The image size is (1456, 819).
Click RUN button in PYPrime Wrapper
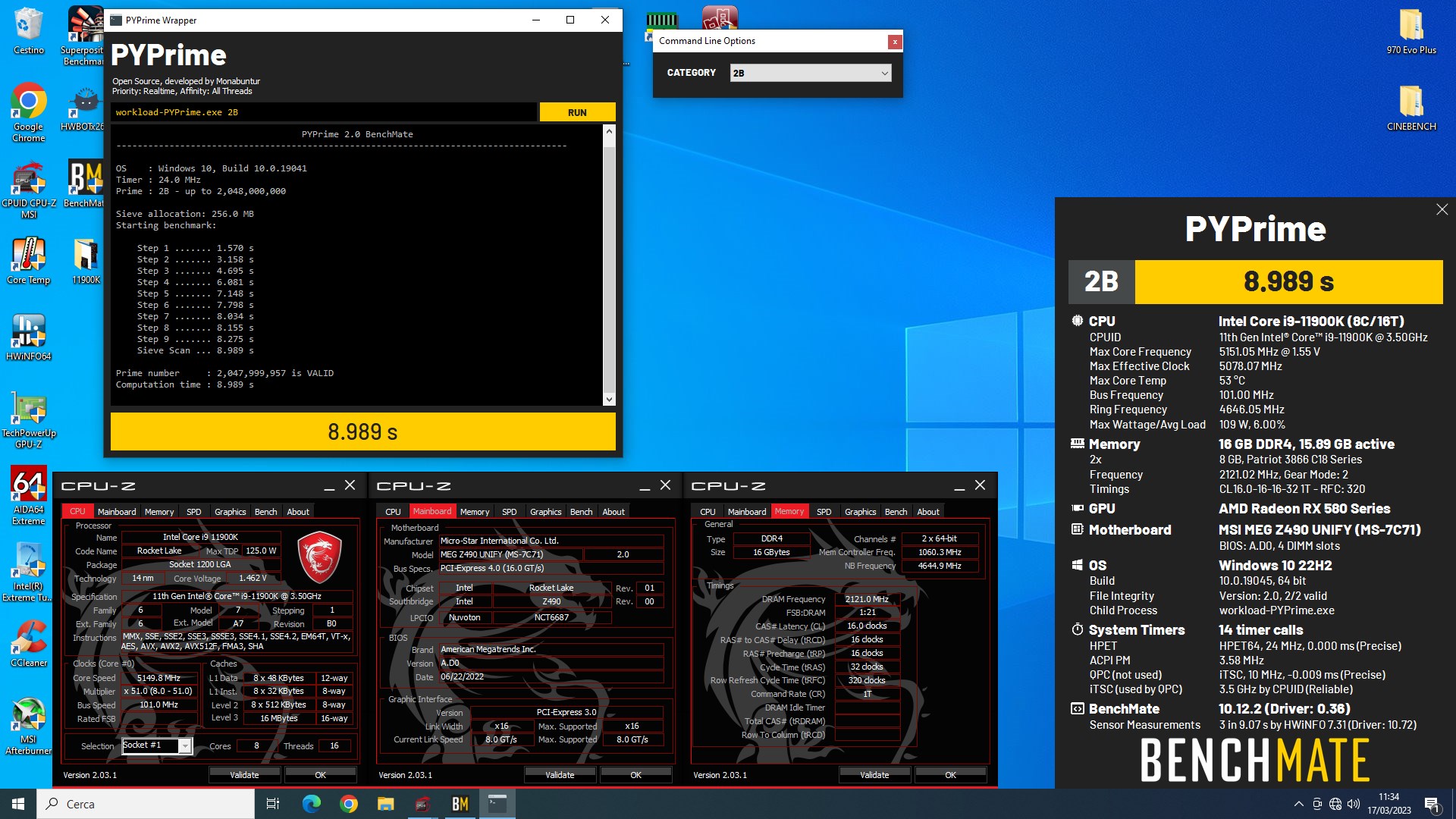click(x=577, y=112)
